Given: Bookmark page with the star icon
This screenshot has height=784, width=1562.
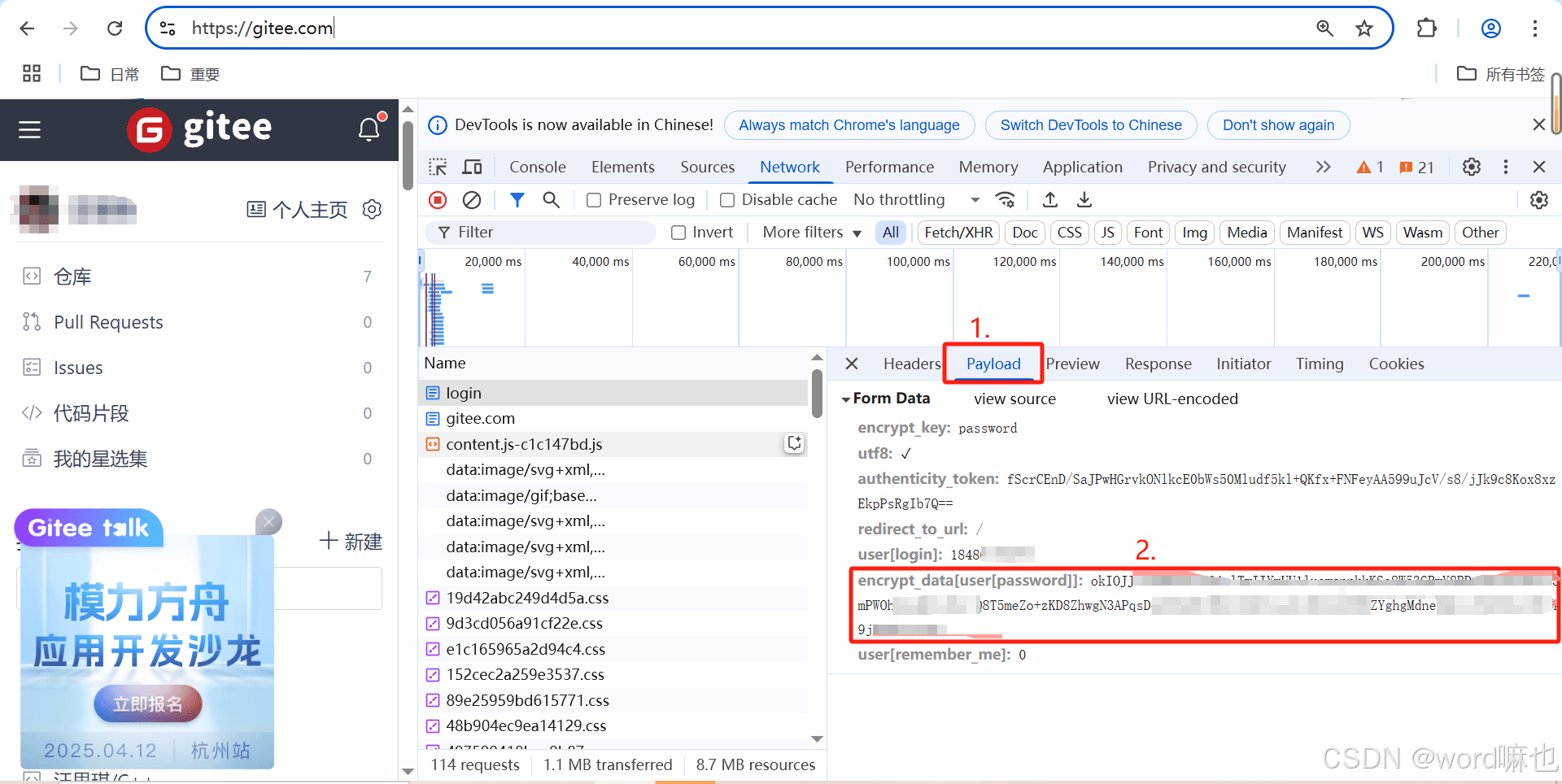Looking at the screenshot, I should coord(1364,28).
